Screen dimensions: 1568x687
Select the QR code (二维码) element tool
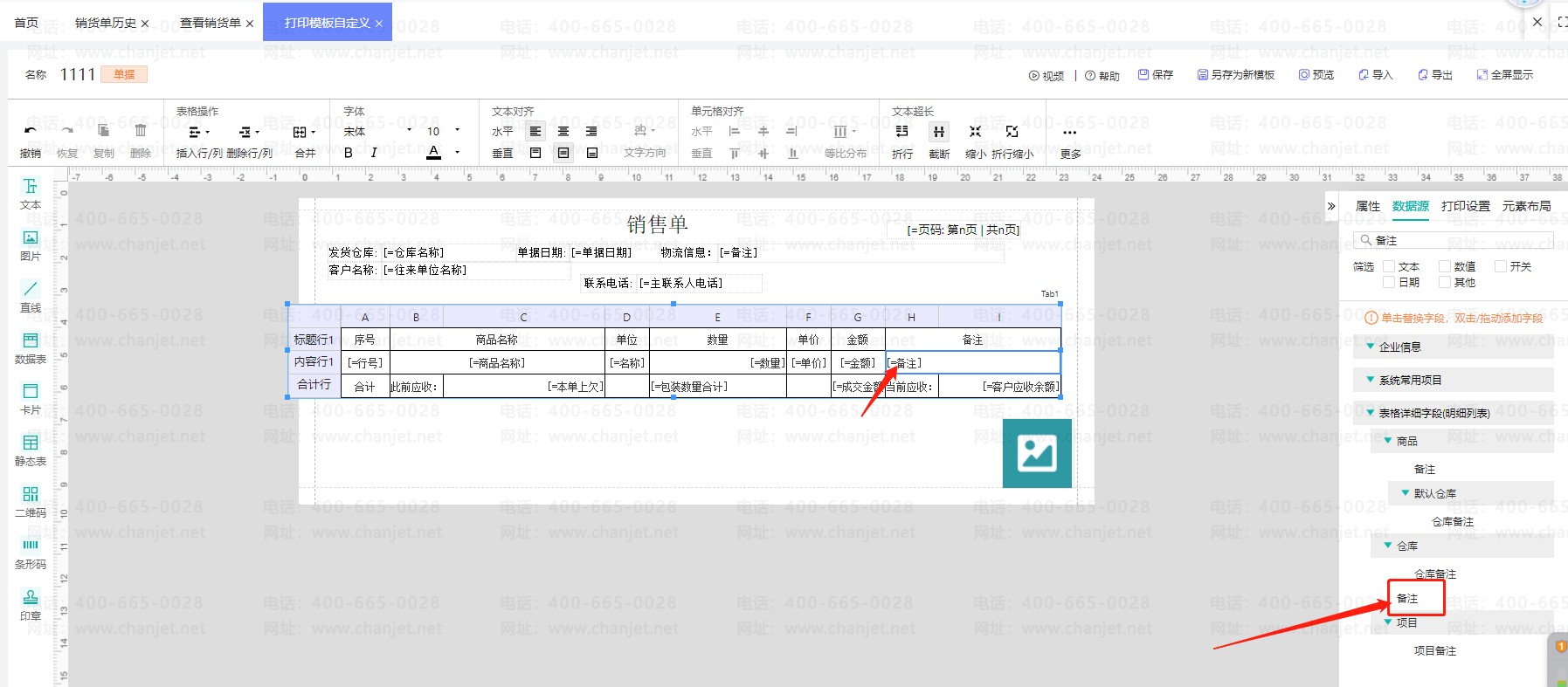pos(31,502)
